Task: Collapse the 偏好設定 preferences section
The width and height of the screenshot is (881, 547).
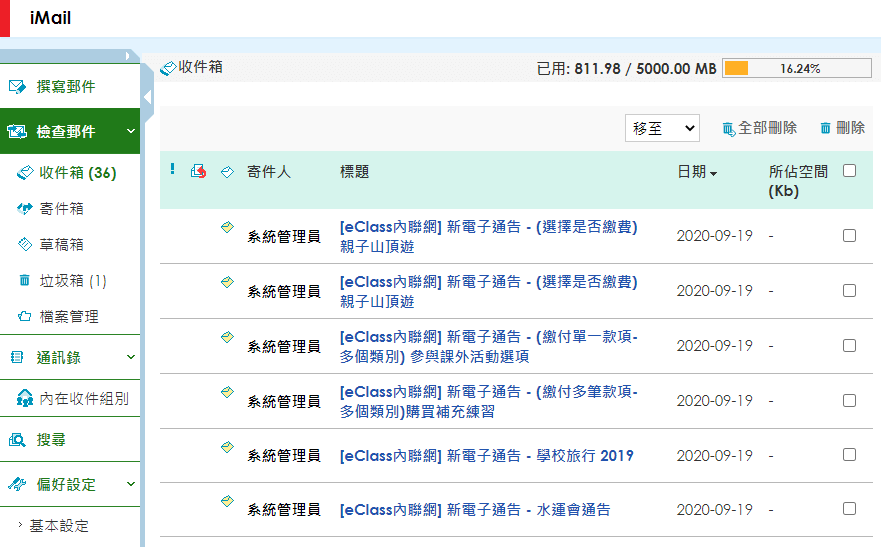Action: point(131,485)
